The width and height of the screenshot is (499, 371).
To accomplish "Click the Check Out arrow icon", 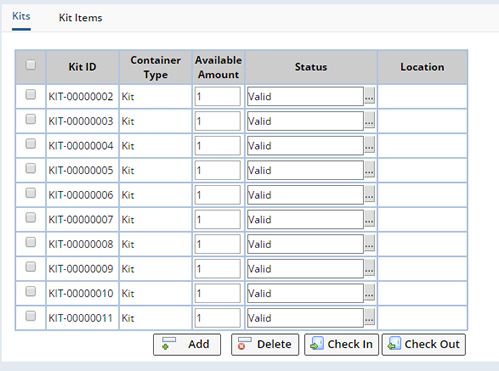I will point(394,343).
